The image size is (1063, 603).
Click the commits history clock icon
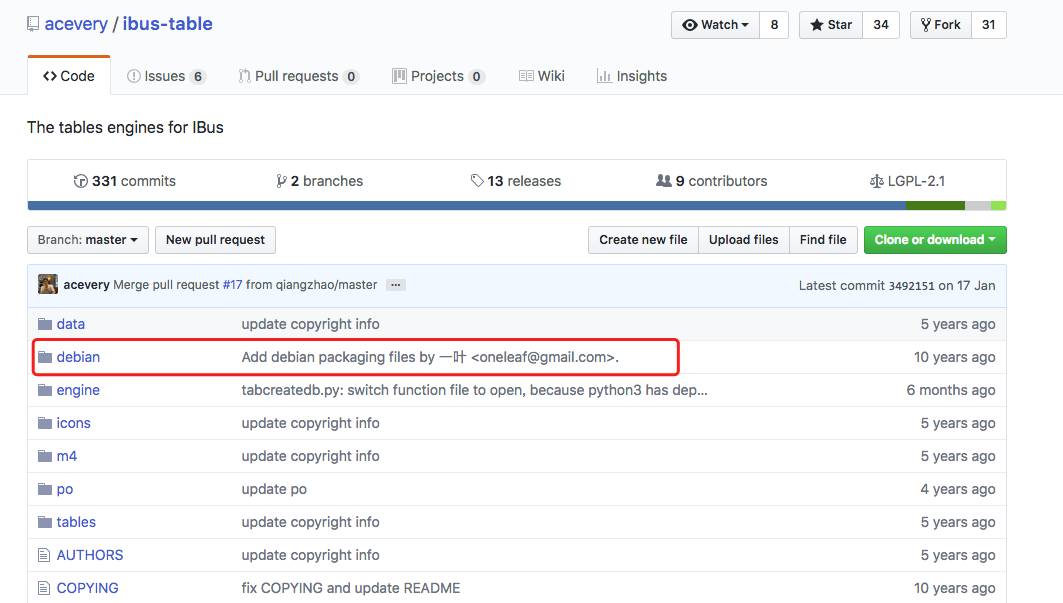(x=81, y=181)
